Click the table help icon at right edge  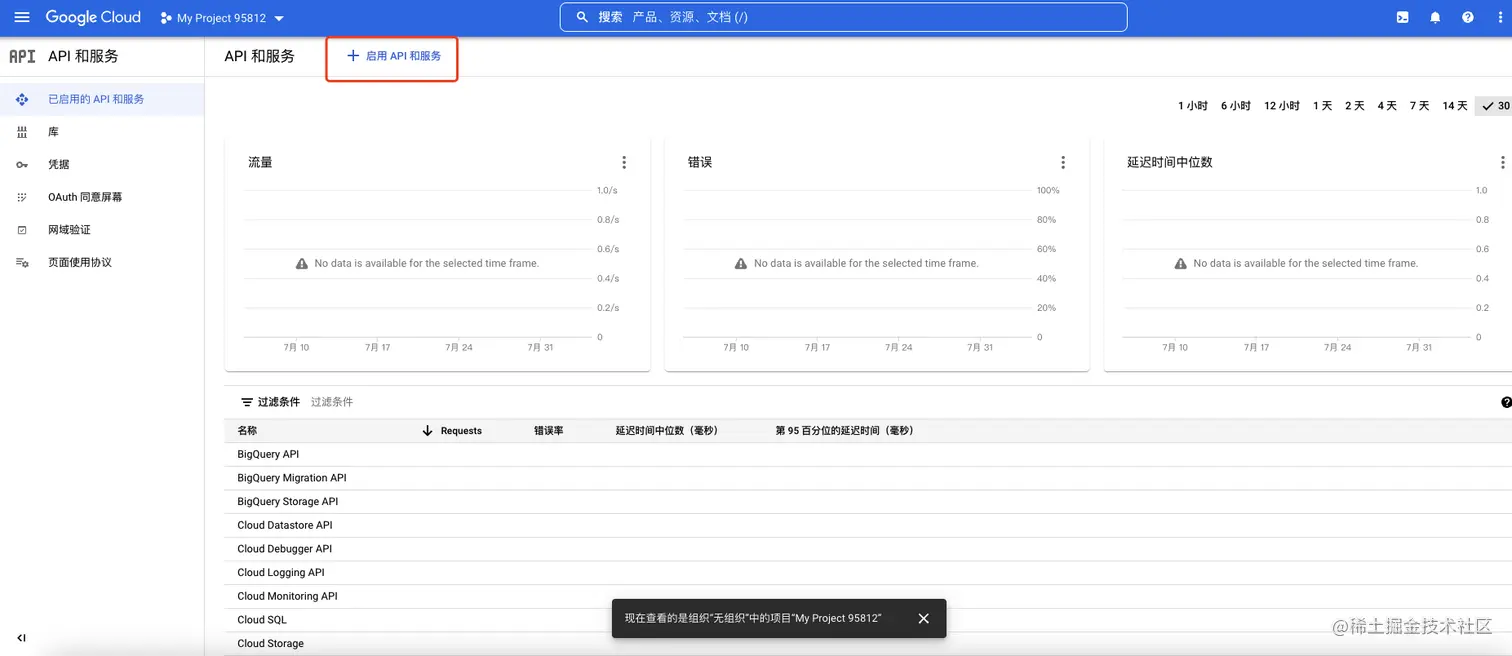pos(1506,402)
